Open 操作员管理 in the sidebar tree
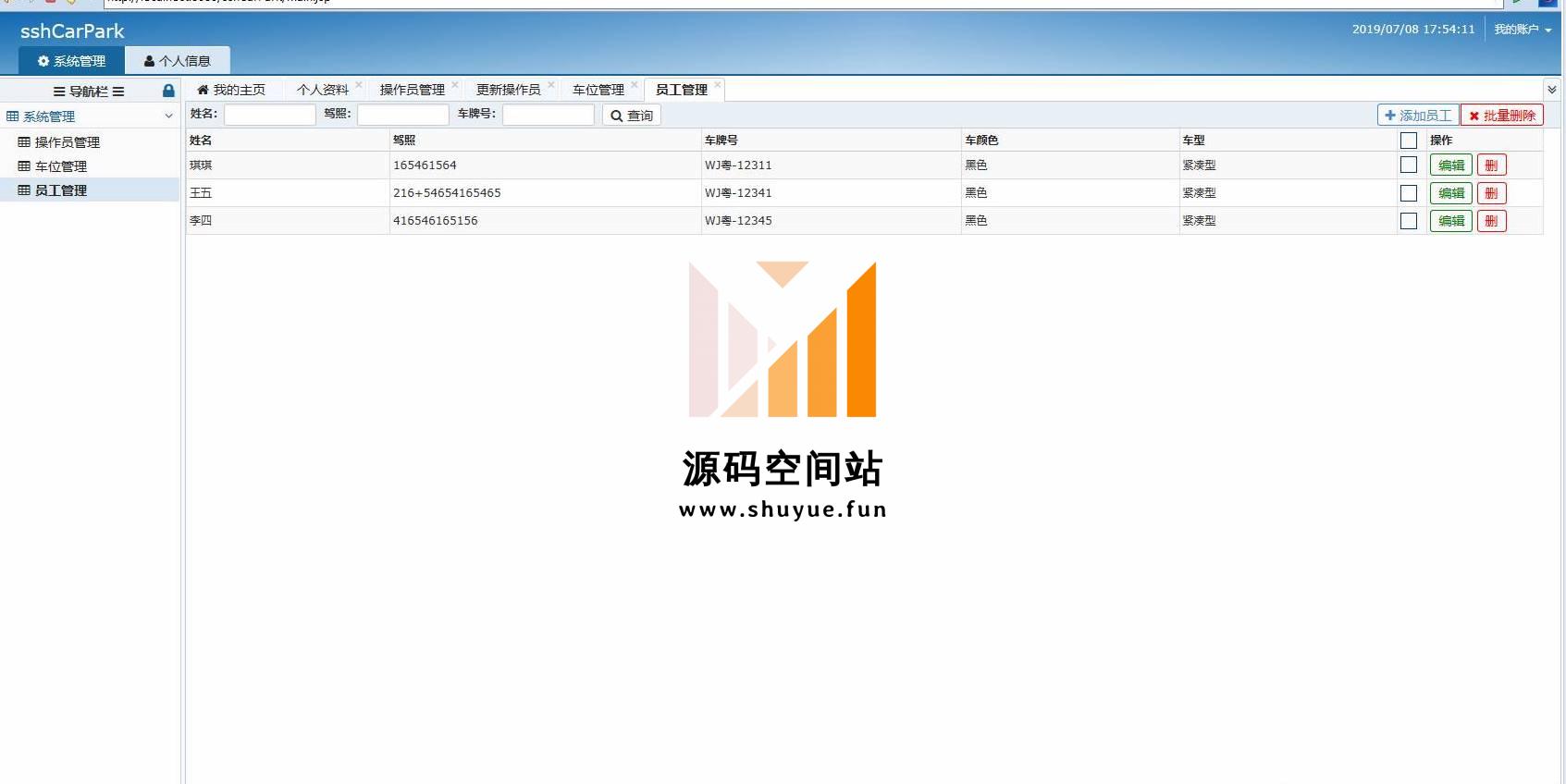Viewport: 1566px width, 784px height. point(68,142)
